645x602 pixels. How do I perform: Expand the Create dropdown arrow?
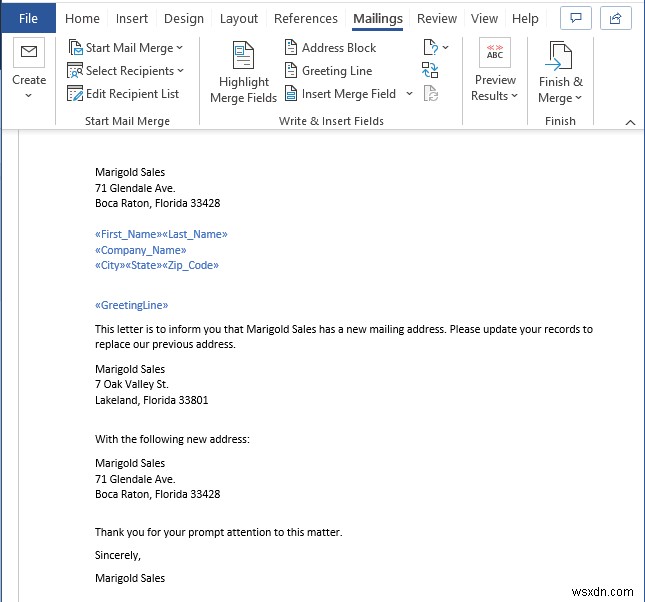[28, 95]
